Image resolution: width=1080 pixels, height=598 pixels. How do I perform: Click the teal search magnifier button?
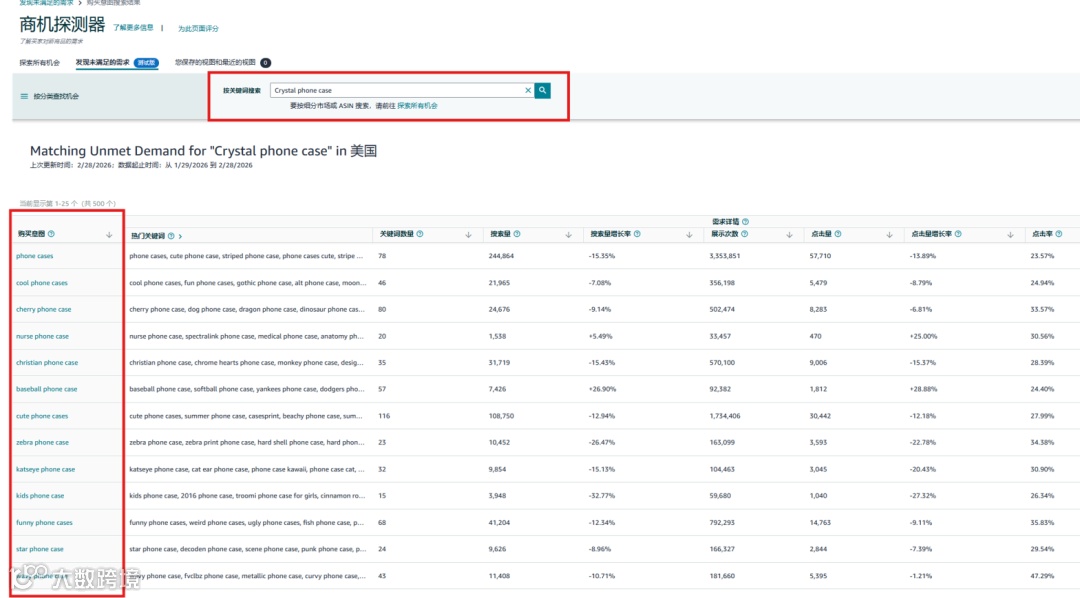(543, 90)
